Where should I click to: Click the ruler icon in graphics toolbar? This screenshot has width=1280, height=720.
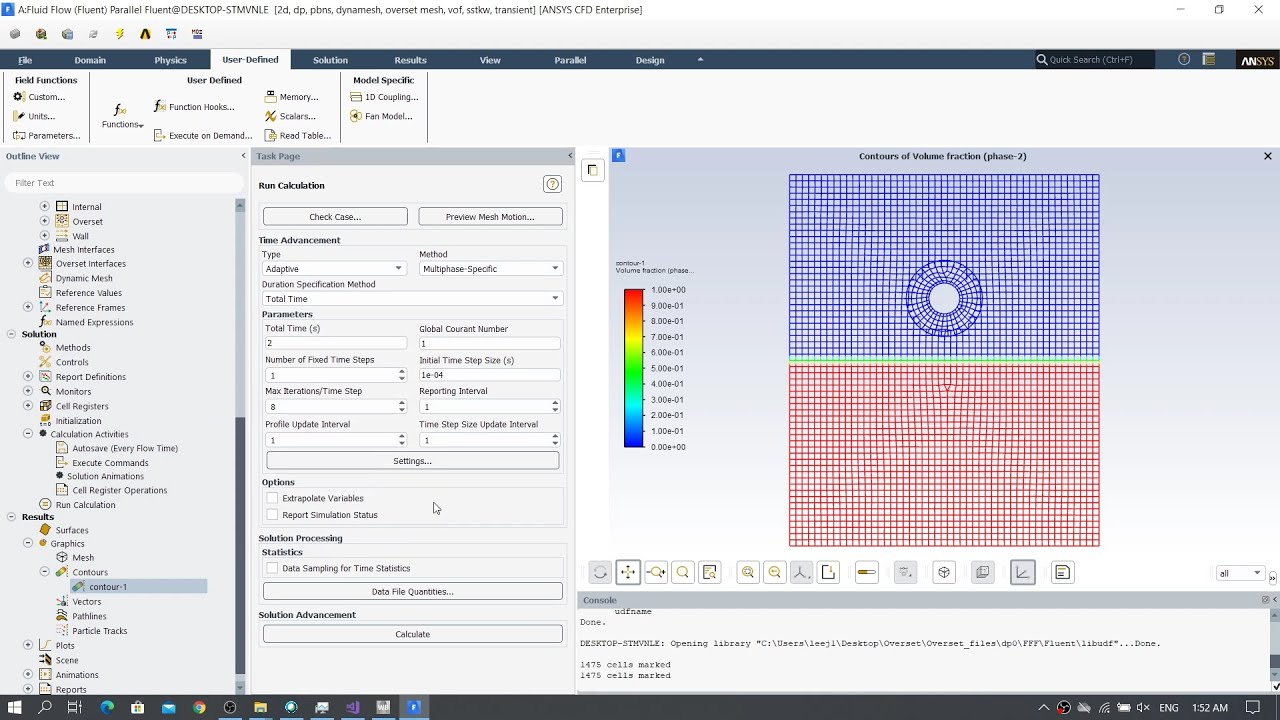(x=867, y=572)
